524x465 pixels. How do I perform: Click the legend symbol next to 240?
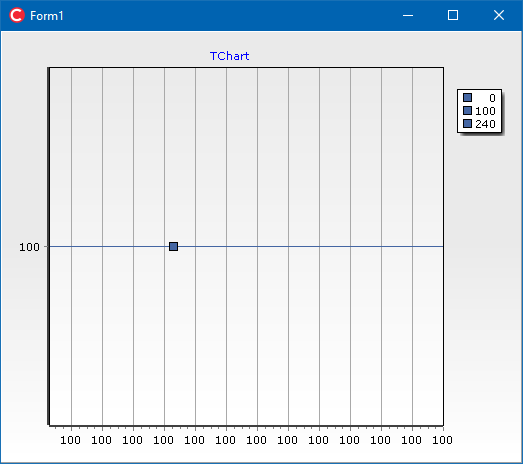[468, 124]
